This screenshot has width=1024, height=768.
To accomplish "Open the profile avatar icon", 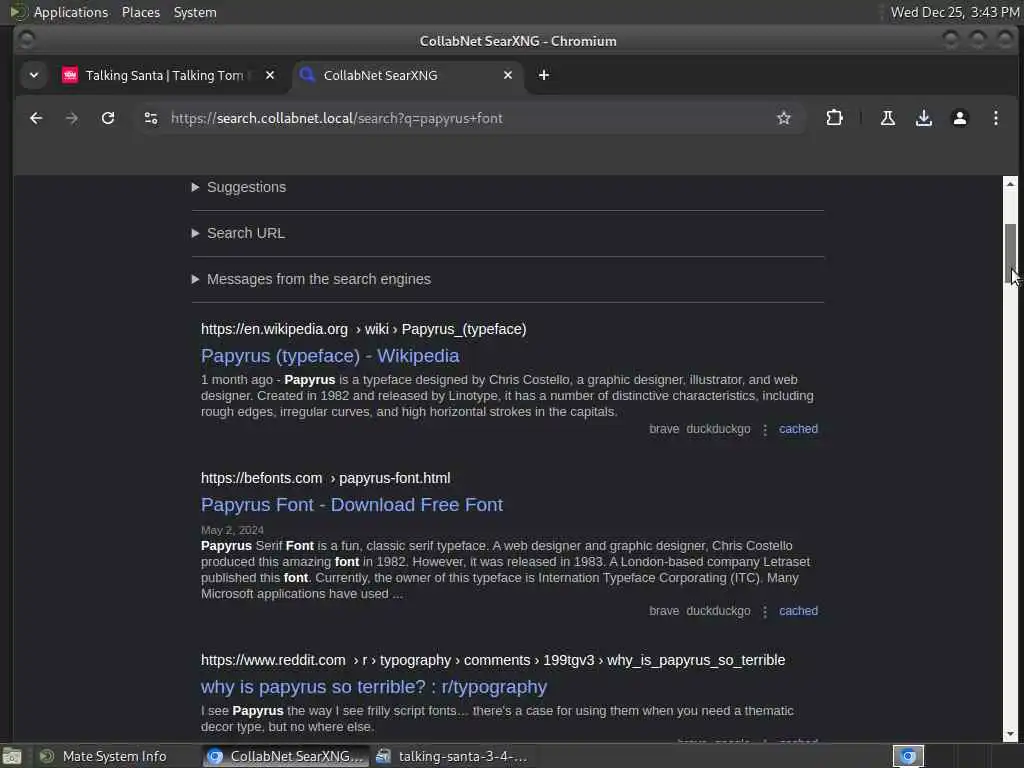I will [x=959, y=118].
